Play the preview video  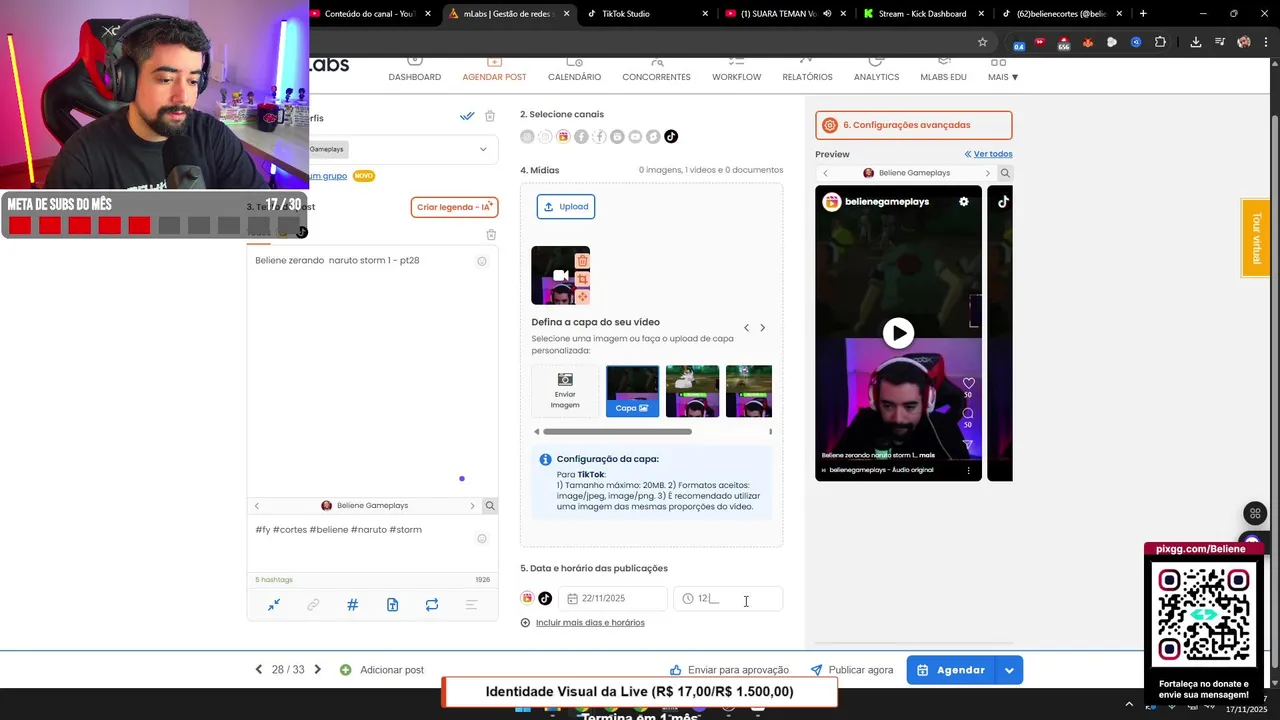(898, 333)
